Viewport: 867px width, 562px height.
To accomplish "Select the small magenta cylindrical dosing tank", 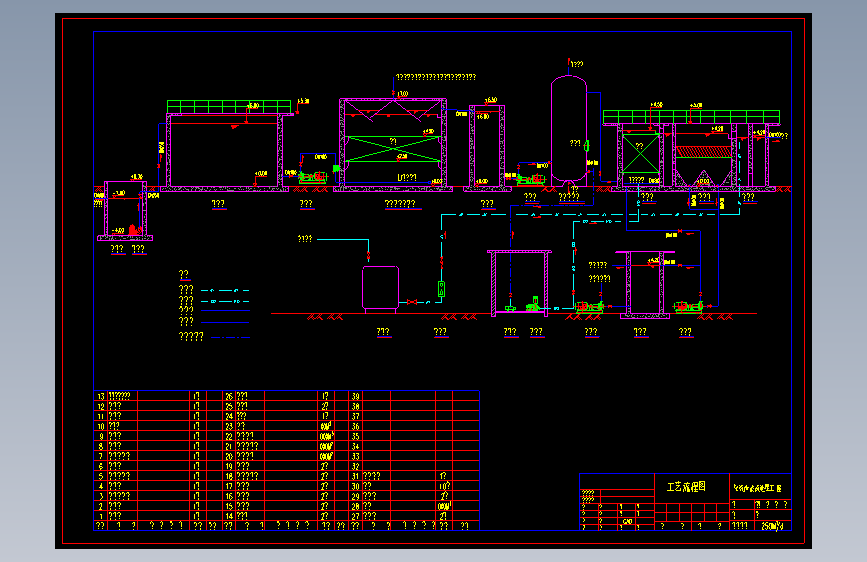I will tap(380, 288).
